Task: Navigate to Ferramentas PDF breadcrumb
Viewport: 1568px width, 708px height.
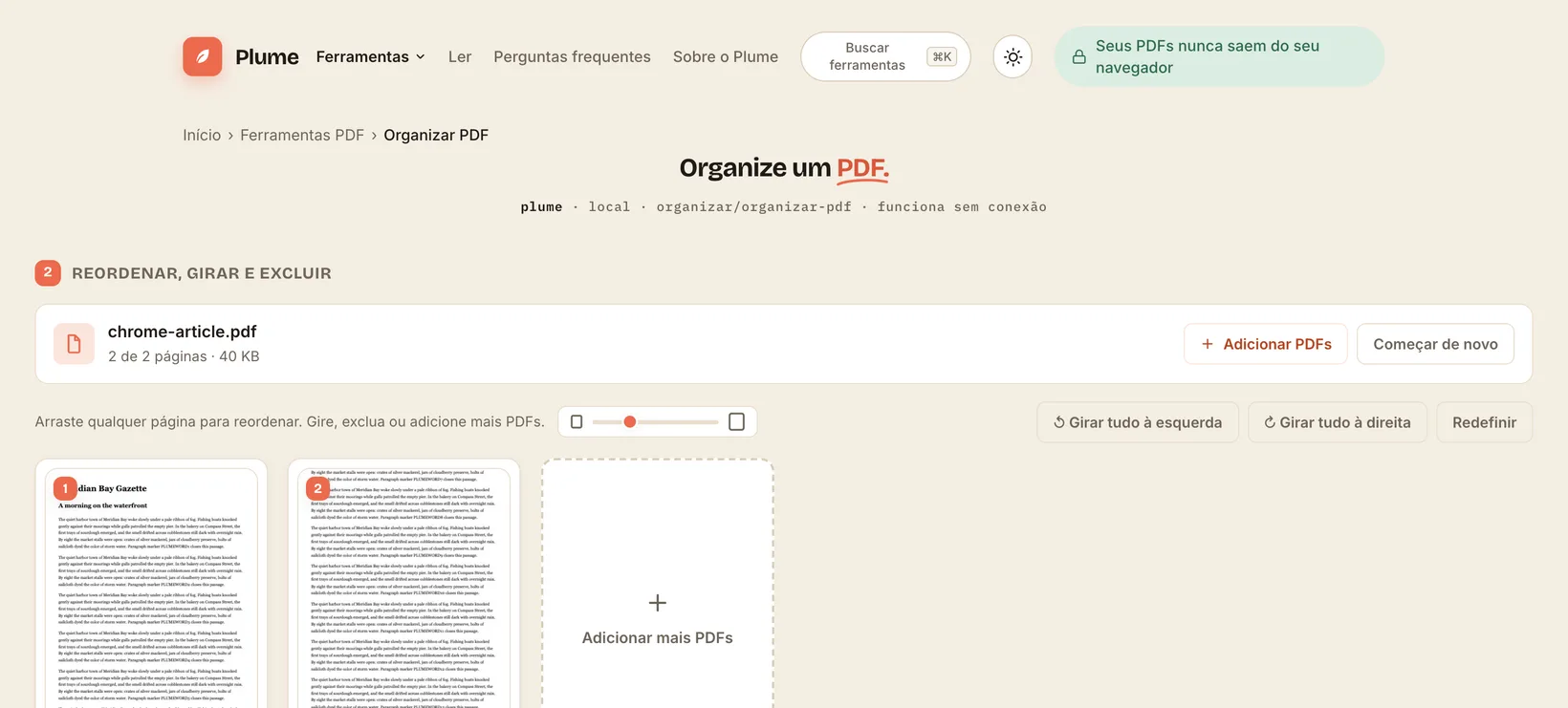Action: pos(302,135)
